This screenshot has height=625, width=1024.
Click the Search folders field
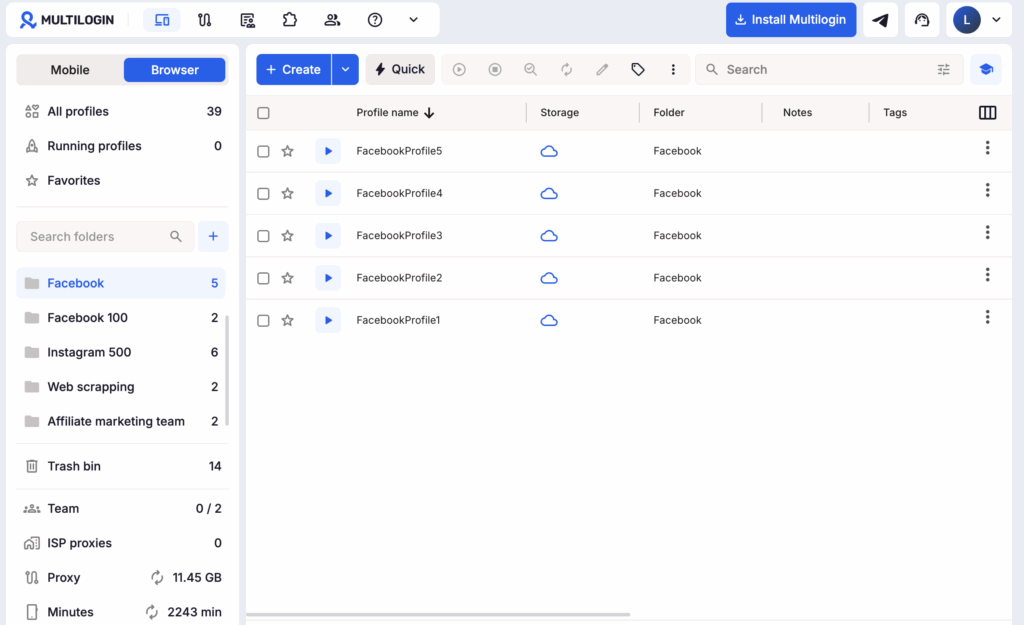(105, 236)
